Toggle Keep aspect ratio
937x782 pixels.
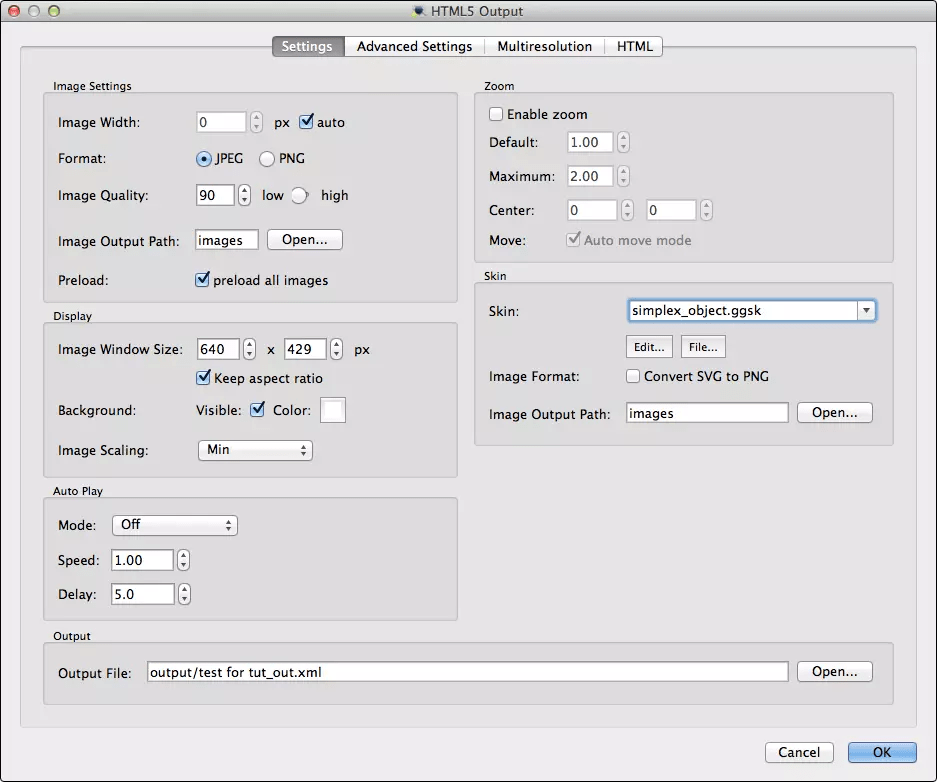pyautogui.click(x=203, y=378)
